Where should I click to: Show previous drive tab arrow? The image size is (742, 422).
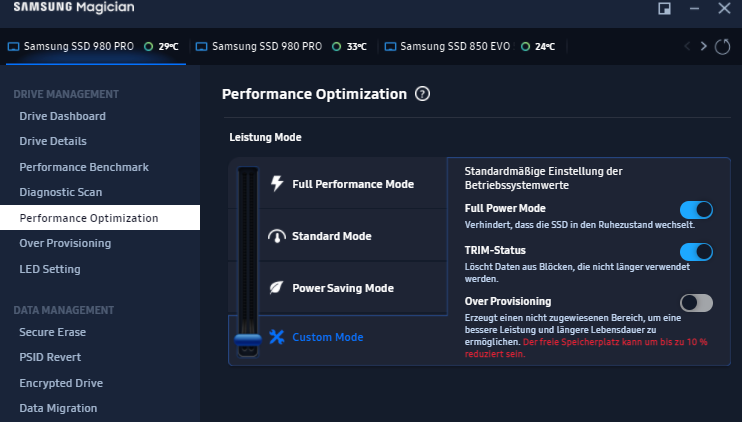[x=687, y=46]
